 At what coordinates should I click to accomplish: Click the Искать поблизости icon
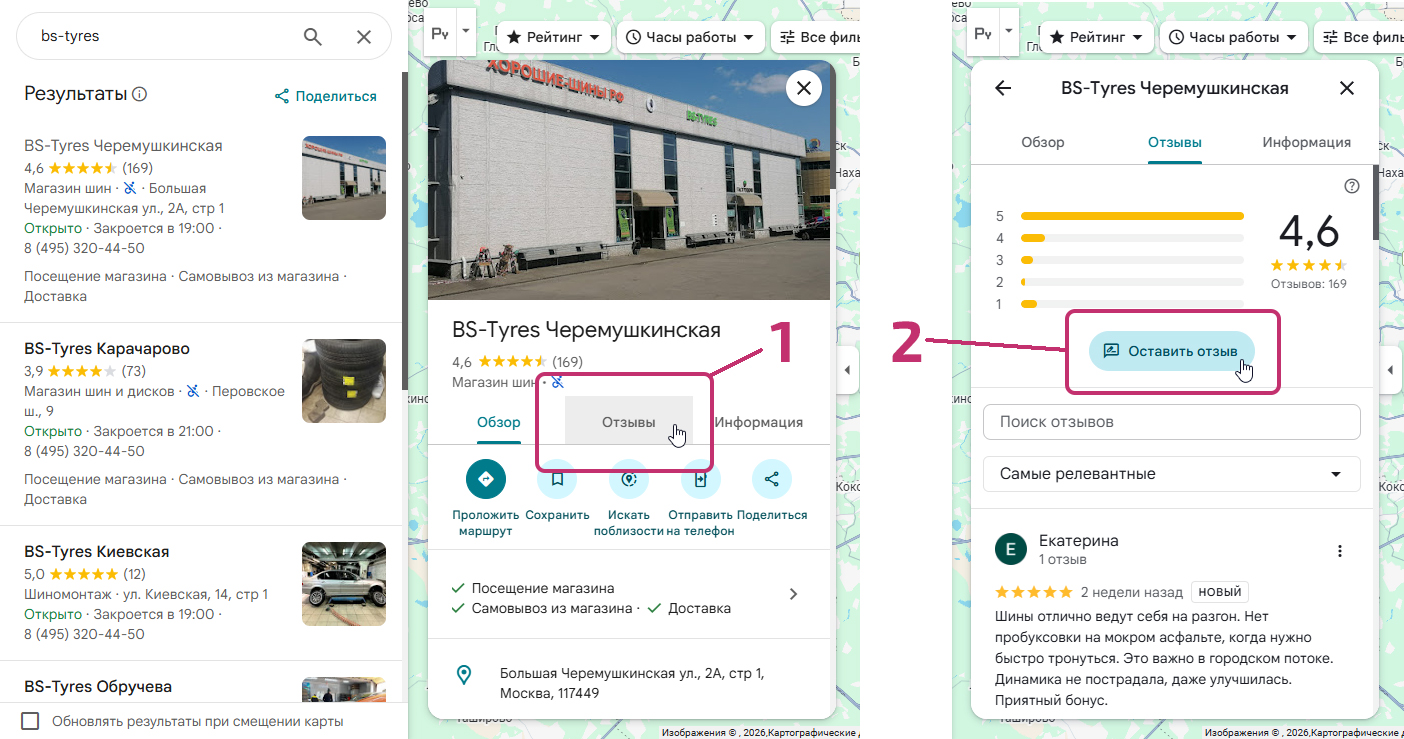click(x=629, y=479)
